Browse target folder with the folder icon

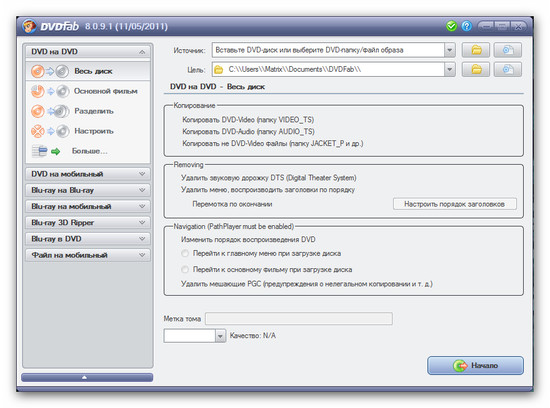click(476, 69)
